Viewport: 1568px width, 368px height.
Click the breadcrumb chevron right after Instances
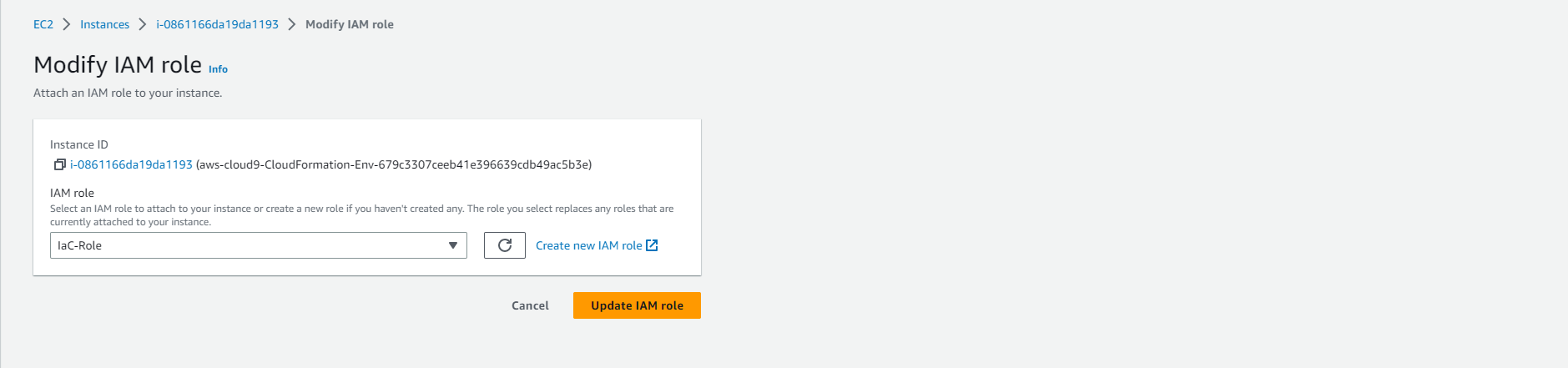[x=143, y=24]
